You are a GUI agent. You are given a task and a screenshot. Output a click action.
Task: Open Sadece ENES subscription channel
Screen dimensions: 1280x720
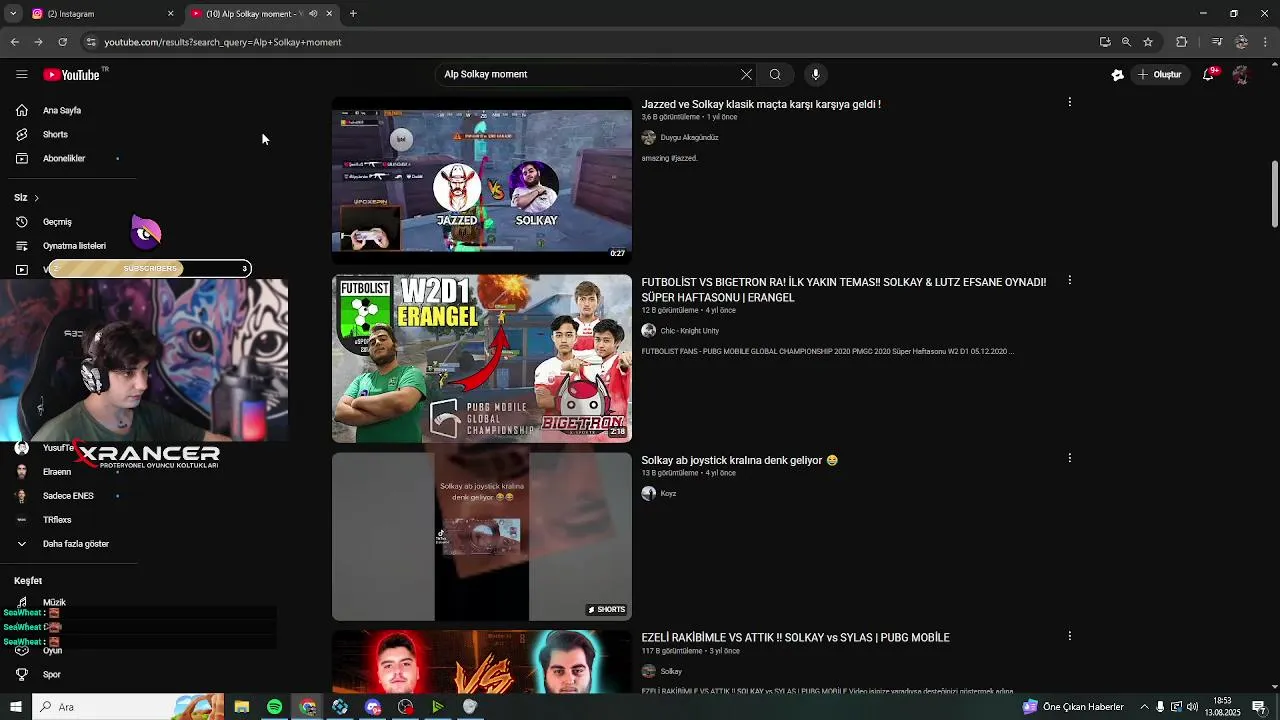pos(68,496)
